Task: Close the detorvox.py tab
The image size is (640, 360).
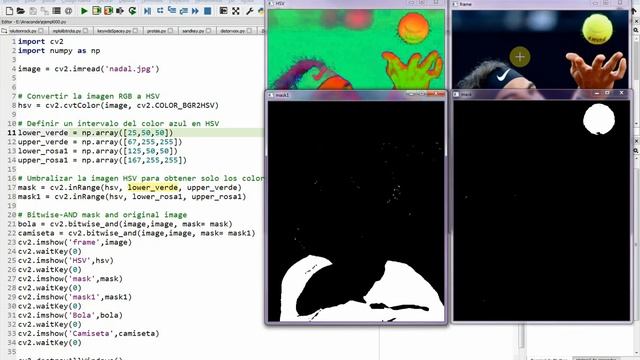Action: coord(249,31)
